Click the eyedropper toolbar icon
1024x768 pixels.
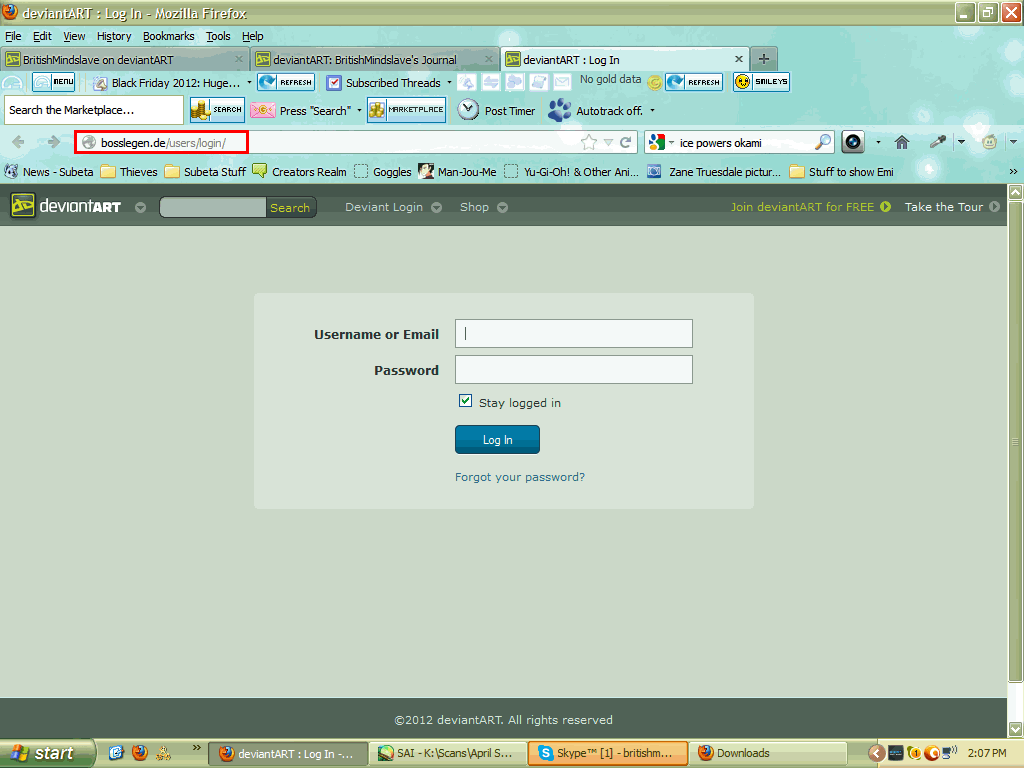click(x=938, y=142)
